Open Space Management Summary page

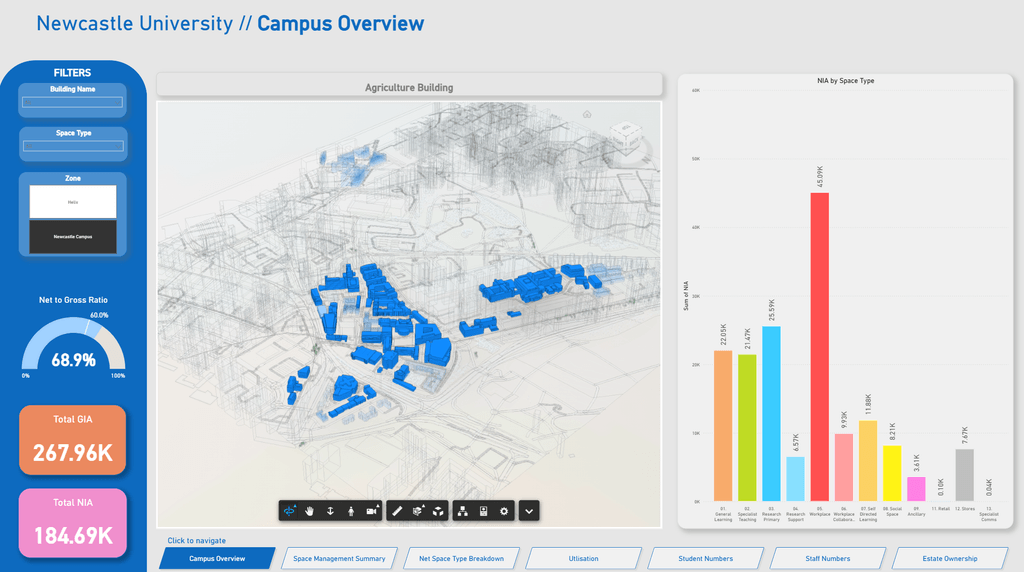pyautogui.click(x=339, y=558)
